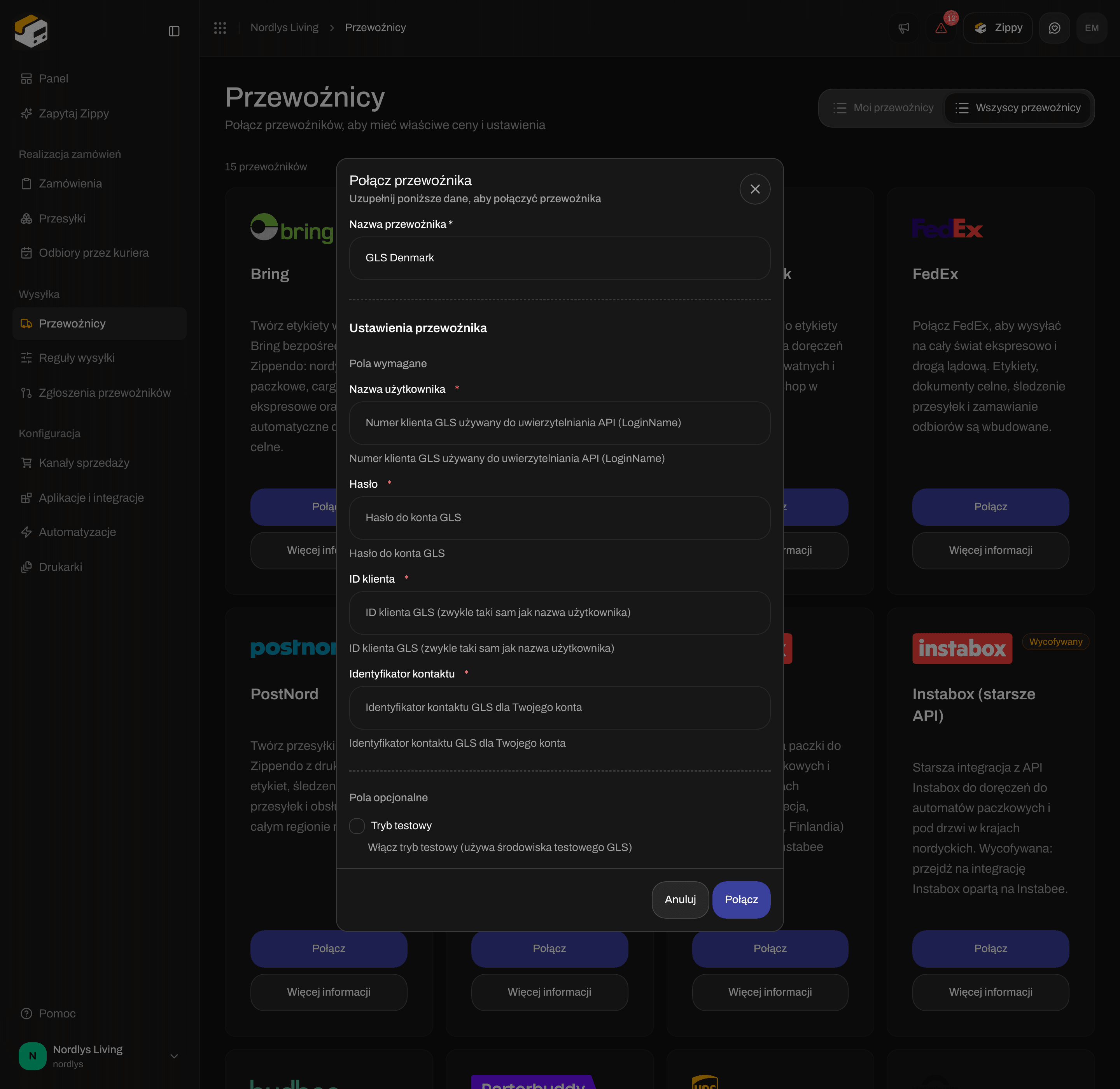Click the Nazwa przewoźnika field with GLS Denmark
This screenshot has height=1089, width=1120.
(x=560, y=258)
